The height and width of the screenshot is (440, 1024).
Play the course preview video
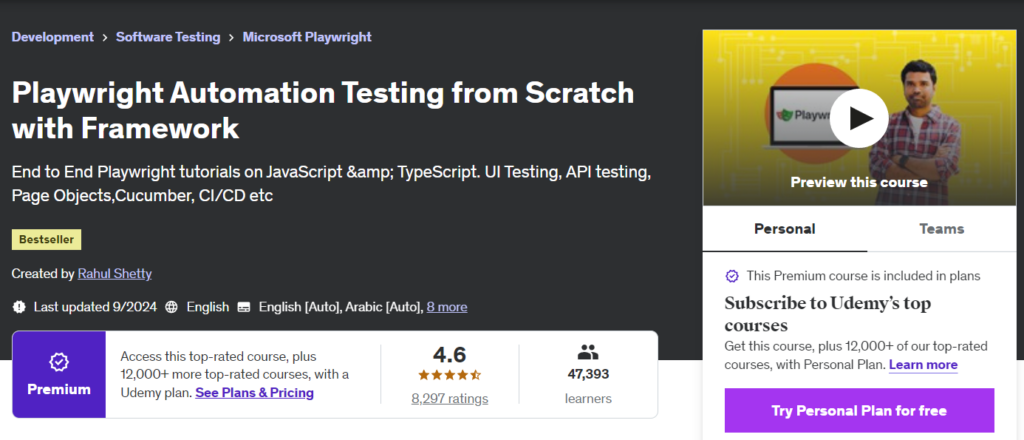[x=858, y=118]
